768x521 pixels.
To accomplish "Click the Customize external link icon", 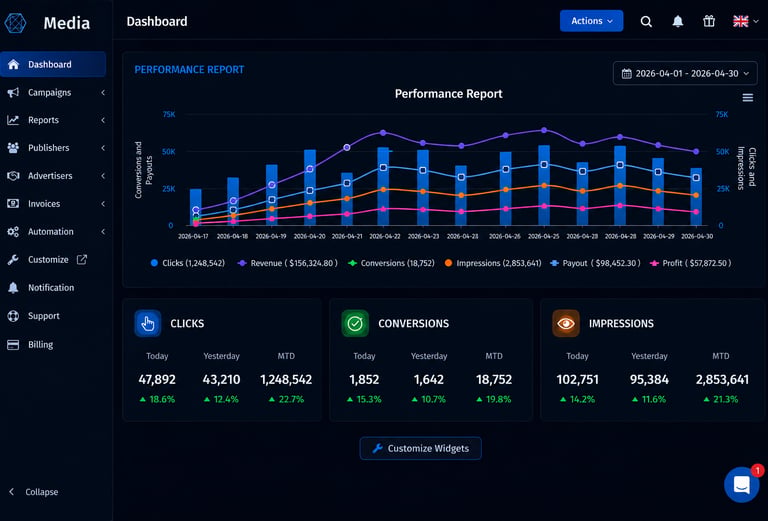I will (x=82, y=260).
